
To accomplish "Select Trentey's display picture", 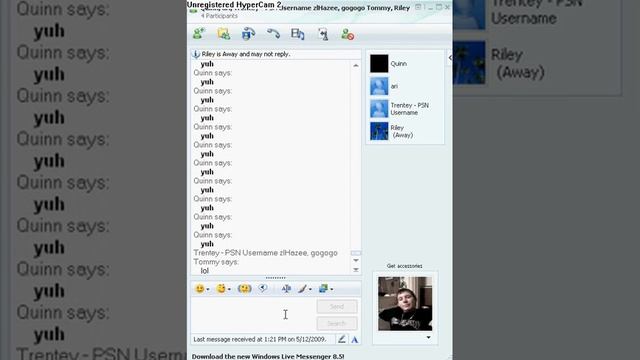I will click(x=379, y=109).
